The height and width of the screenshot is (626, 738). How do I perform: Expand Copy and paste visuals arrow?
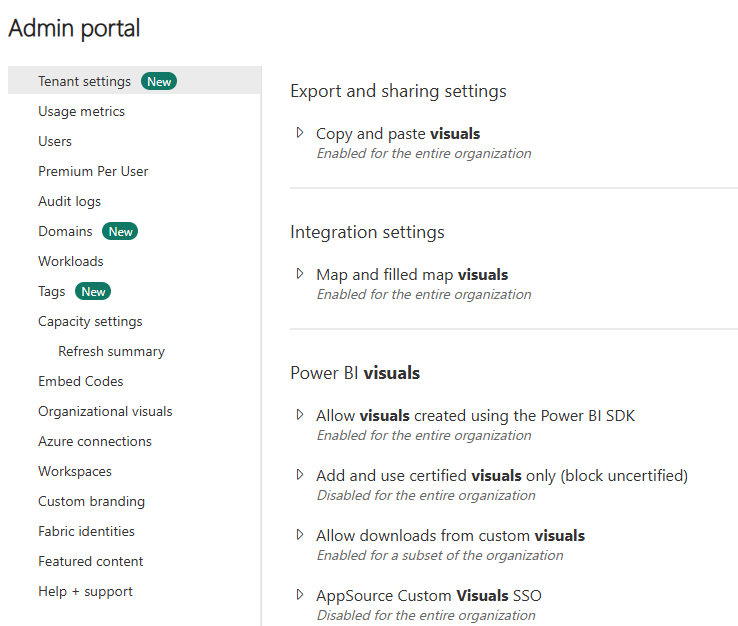(x=300, y=133)
